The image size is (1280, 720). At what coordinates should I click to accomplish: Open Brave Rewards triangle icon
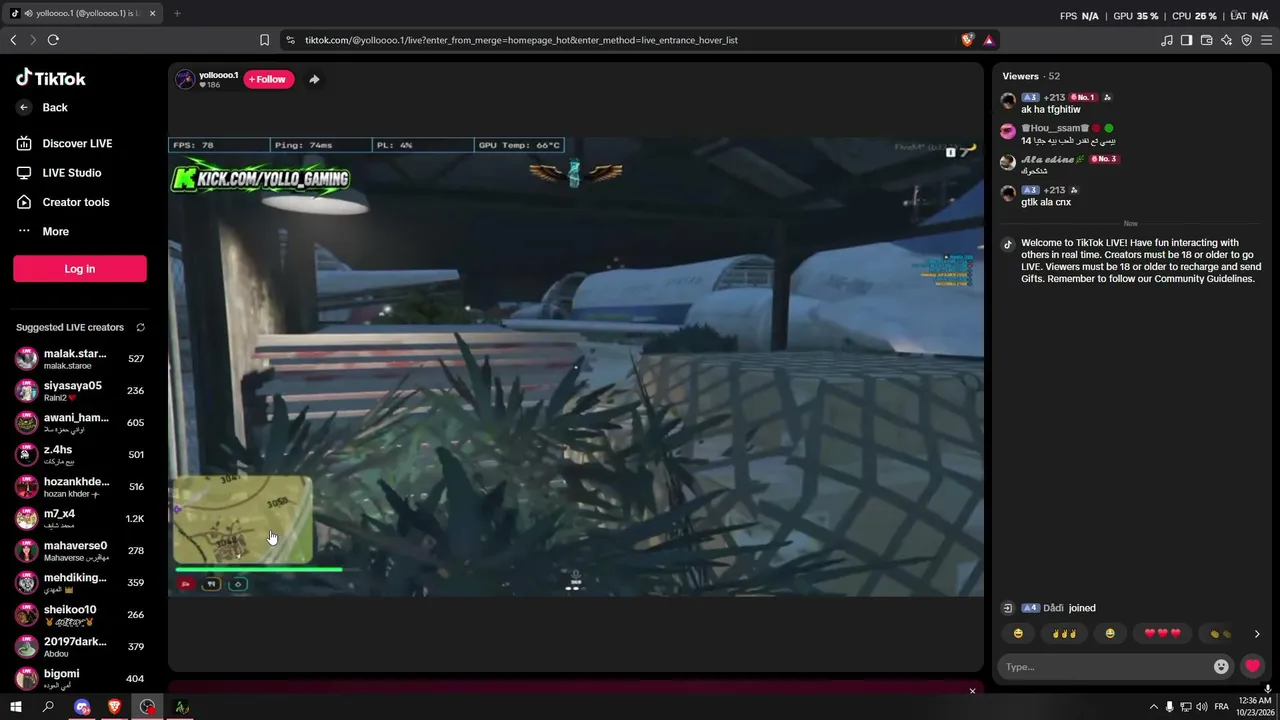click(988, 40)
